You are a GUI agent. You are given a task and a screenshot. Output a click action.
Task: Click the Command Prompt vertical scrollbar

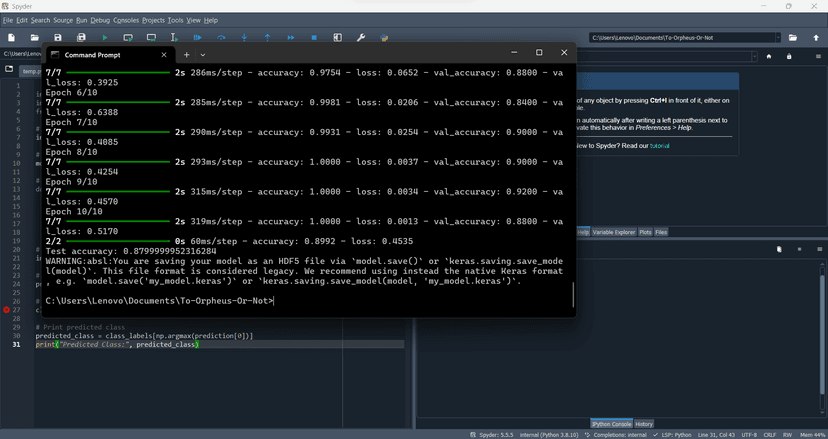click(x=573, y=294)
